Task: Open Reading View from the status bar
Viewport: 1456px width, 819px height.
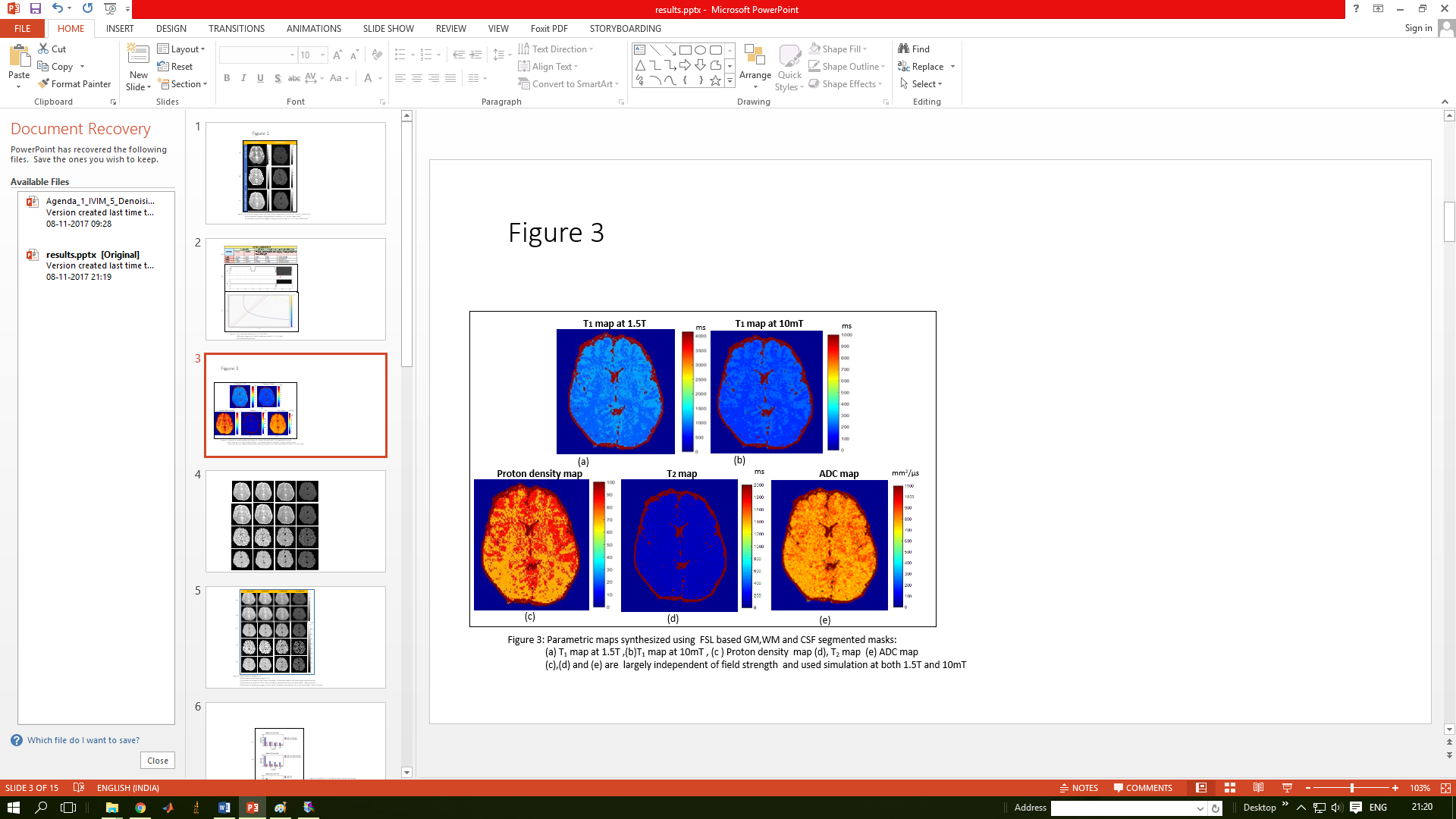Action: coord(1258,788)
